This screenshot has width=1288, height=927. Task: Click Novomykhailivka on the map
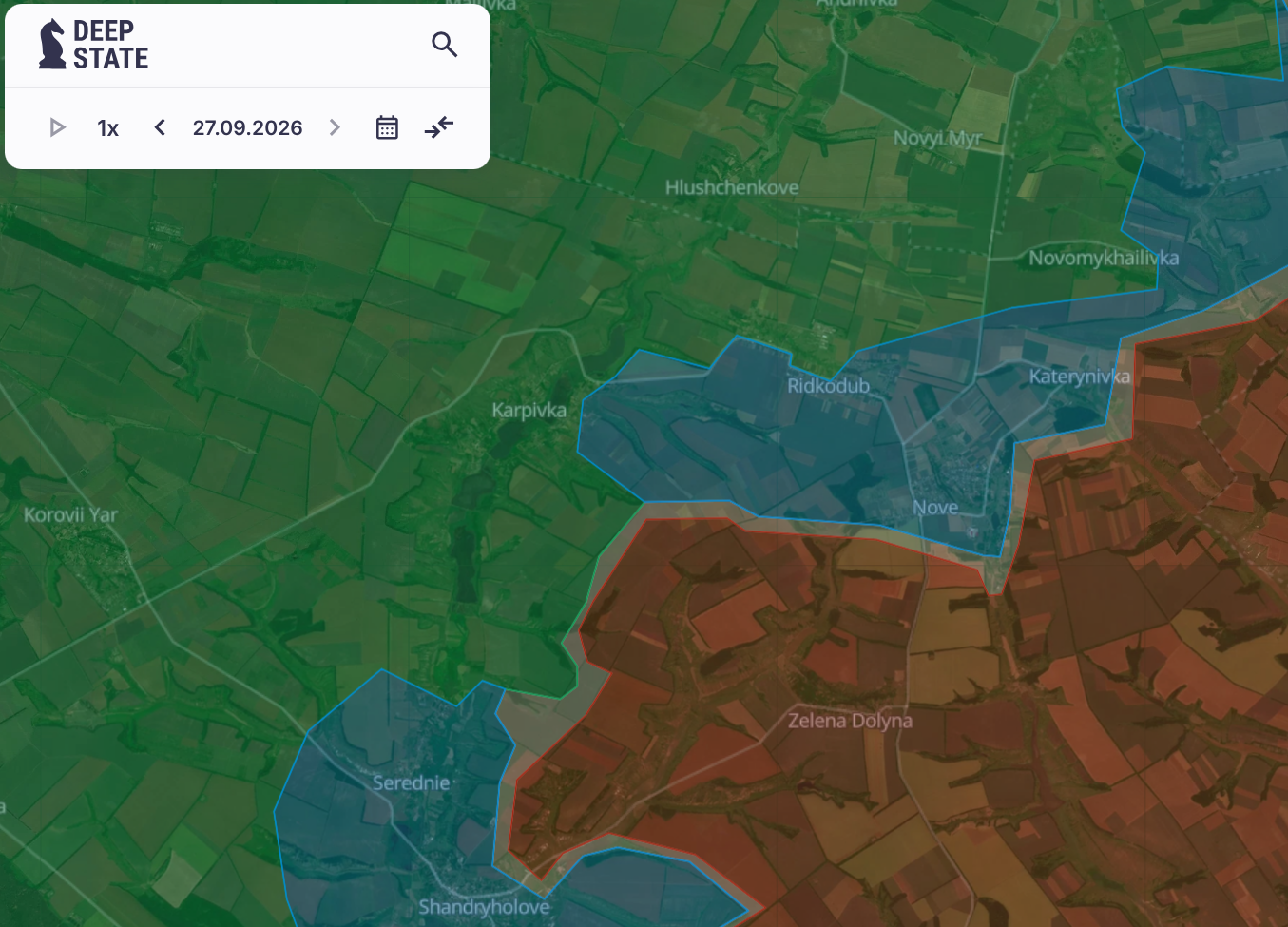coord(1104,259)
